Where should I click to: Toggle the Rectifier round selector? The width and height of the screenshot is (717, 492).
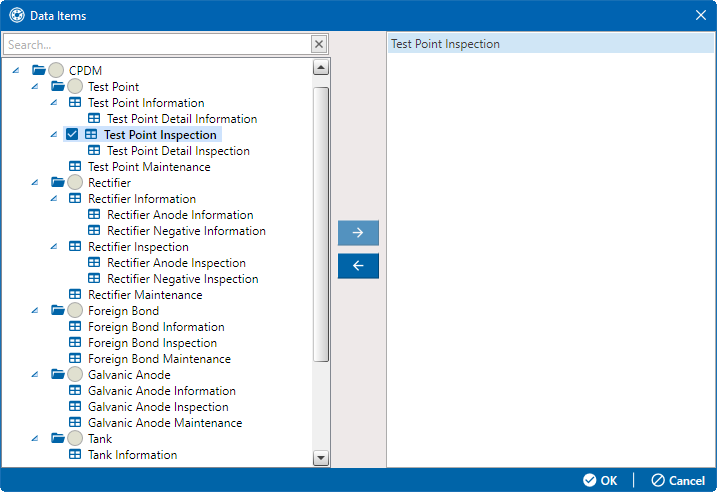[x=75, y=182]
